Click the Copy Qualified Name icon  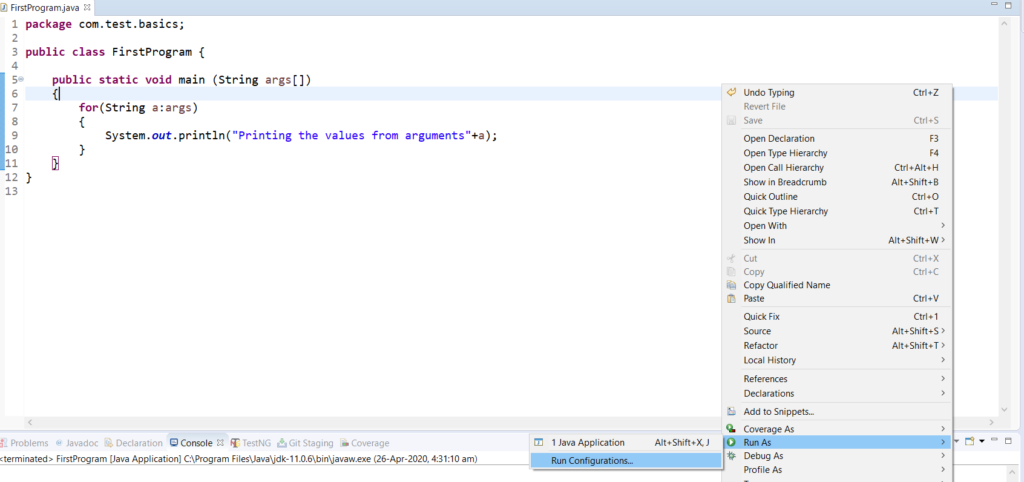coord(732,285)
